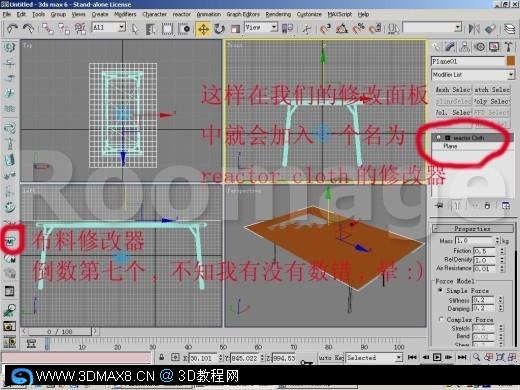Toggle the Window/Crossing selection mode
Viewport: 520px width, 390px height.
(x=184, y=29)
